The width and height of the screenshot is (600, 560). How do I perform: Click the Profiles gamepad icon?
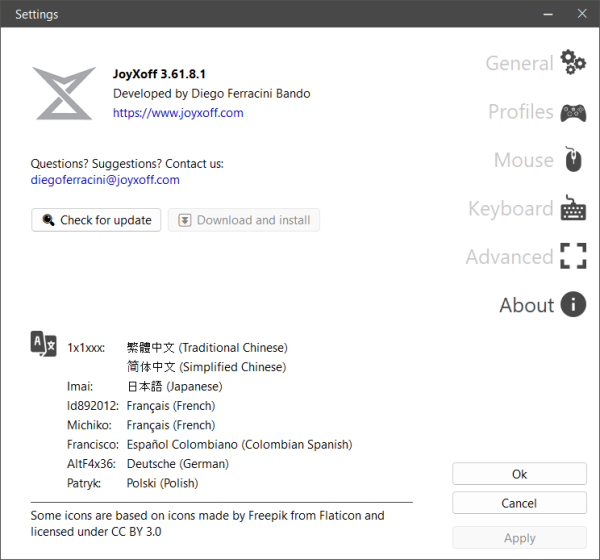573,113
